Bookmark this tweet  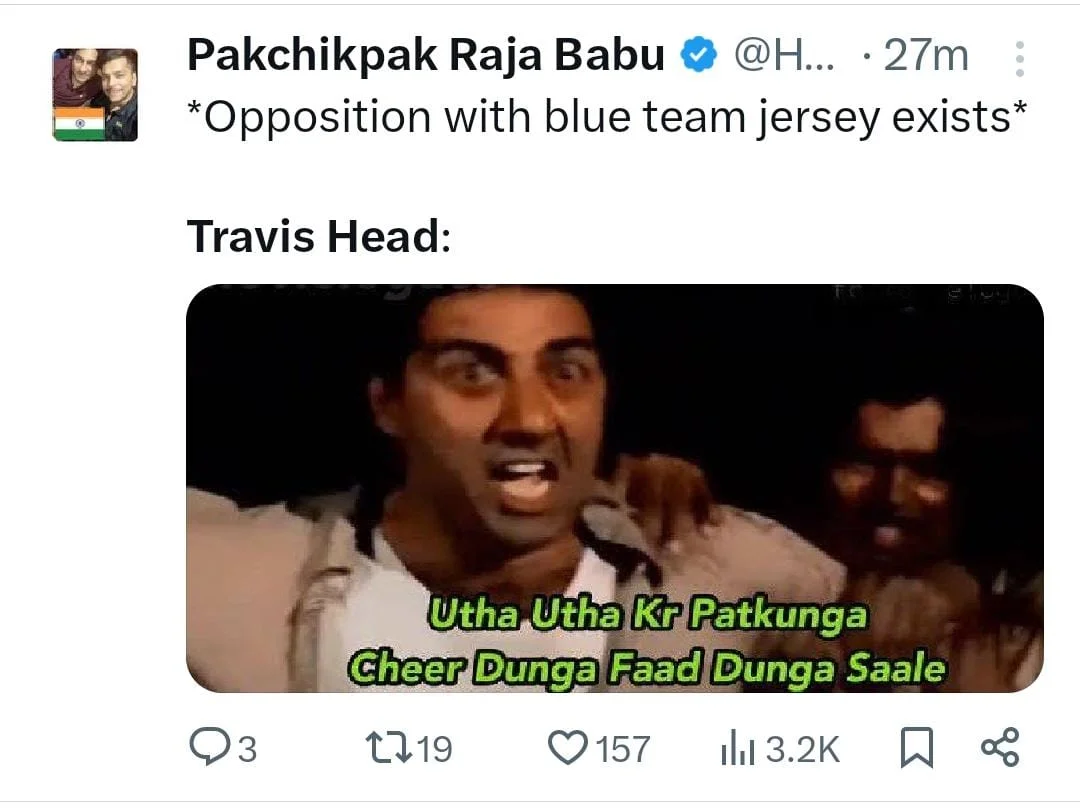tap(917, 747)
